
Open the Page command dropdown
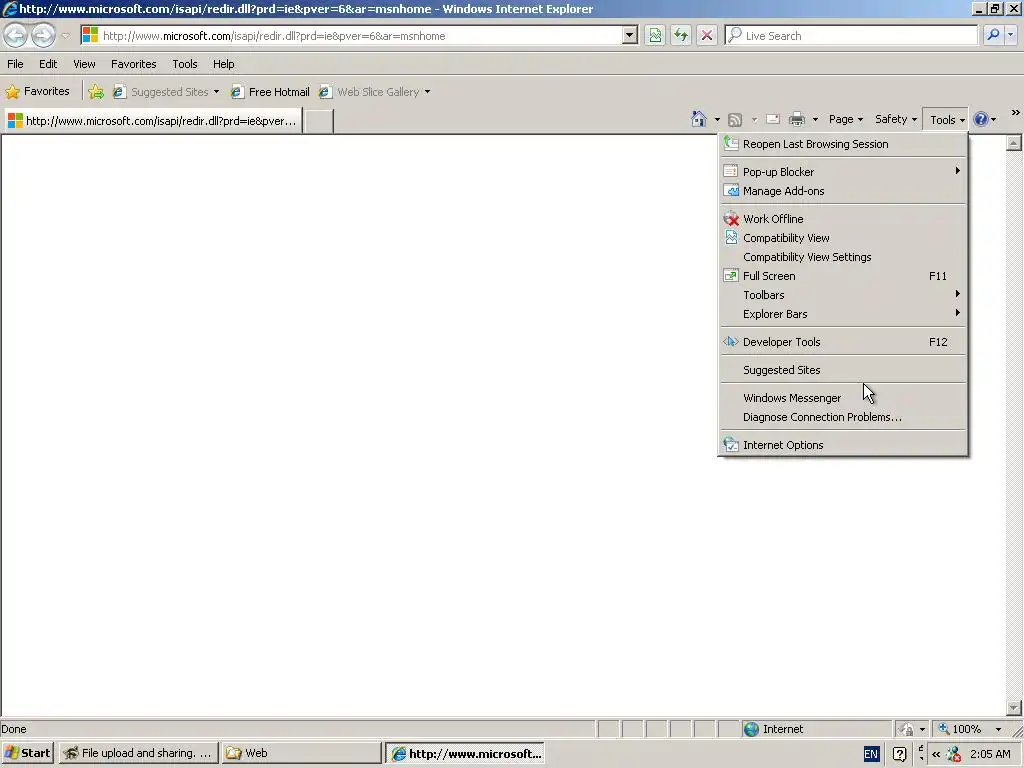tap(846, 120)
